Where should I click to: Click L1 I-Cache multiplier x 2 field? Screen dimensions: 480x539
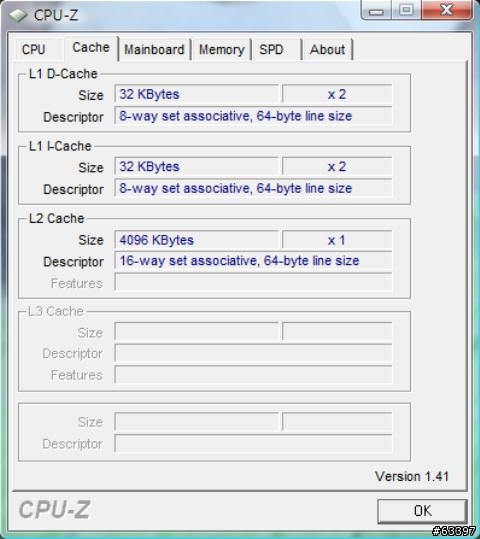(337, 167)
